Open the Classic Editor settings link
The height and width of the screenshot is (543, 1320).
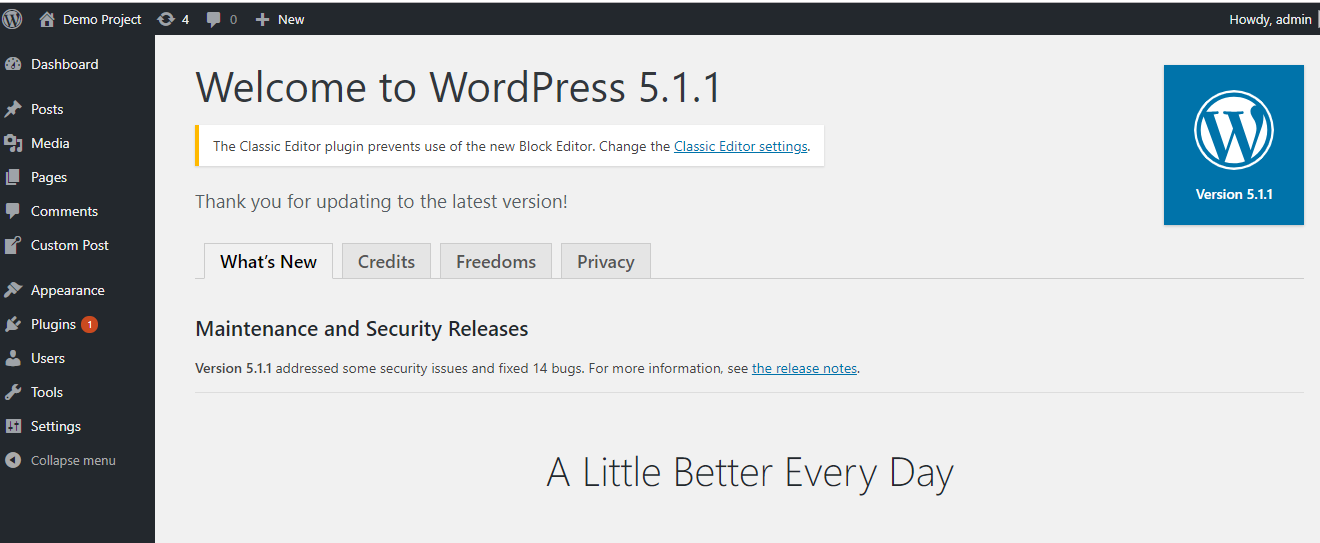pos(740,146)
